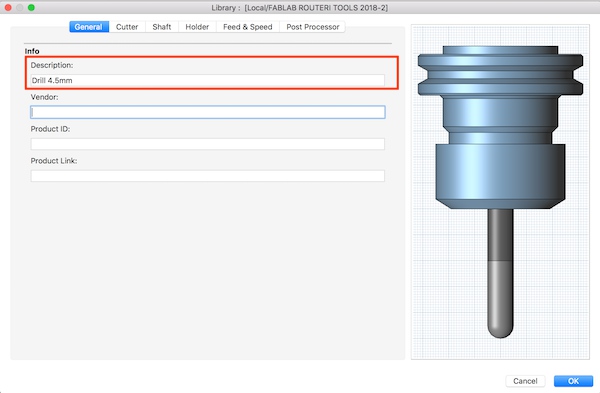Click the Product Link input field
This screenshot has width=600, height=393.
207,176
